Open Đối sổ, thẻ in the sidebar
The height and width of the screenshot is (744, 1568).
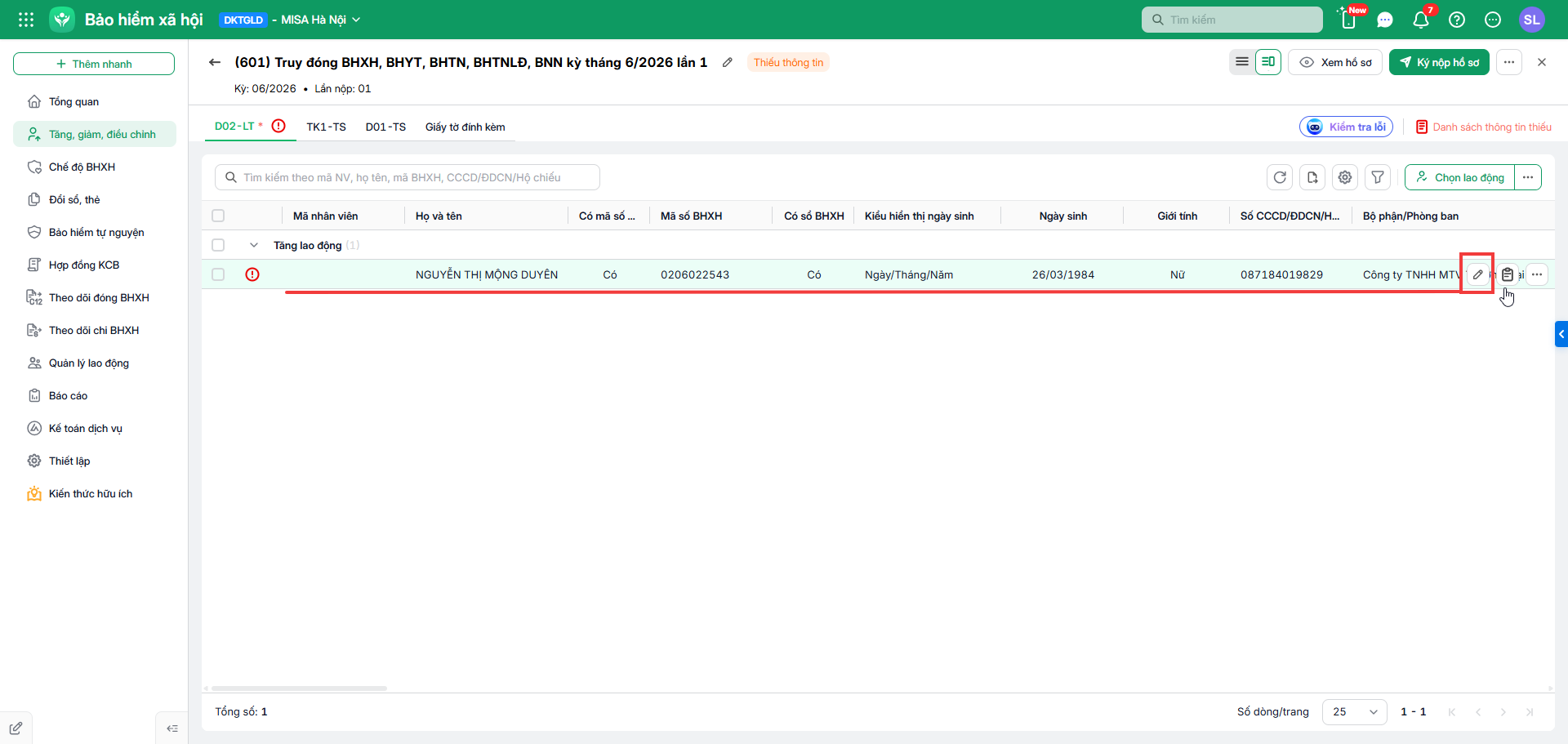coord(95,199)
